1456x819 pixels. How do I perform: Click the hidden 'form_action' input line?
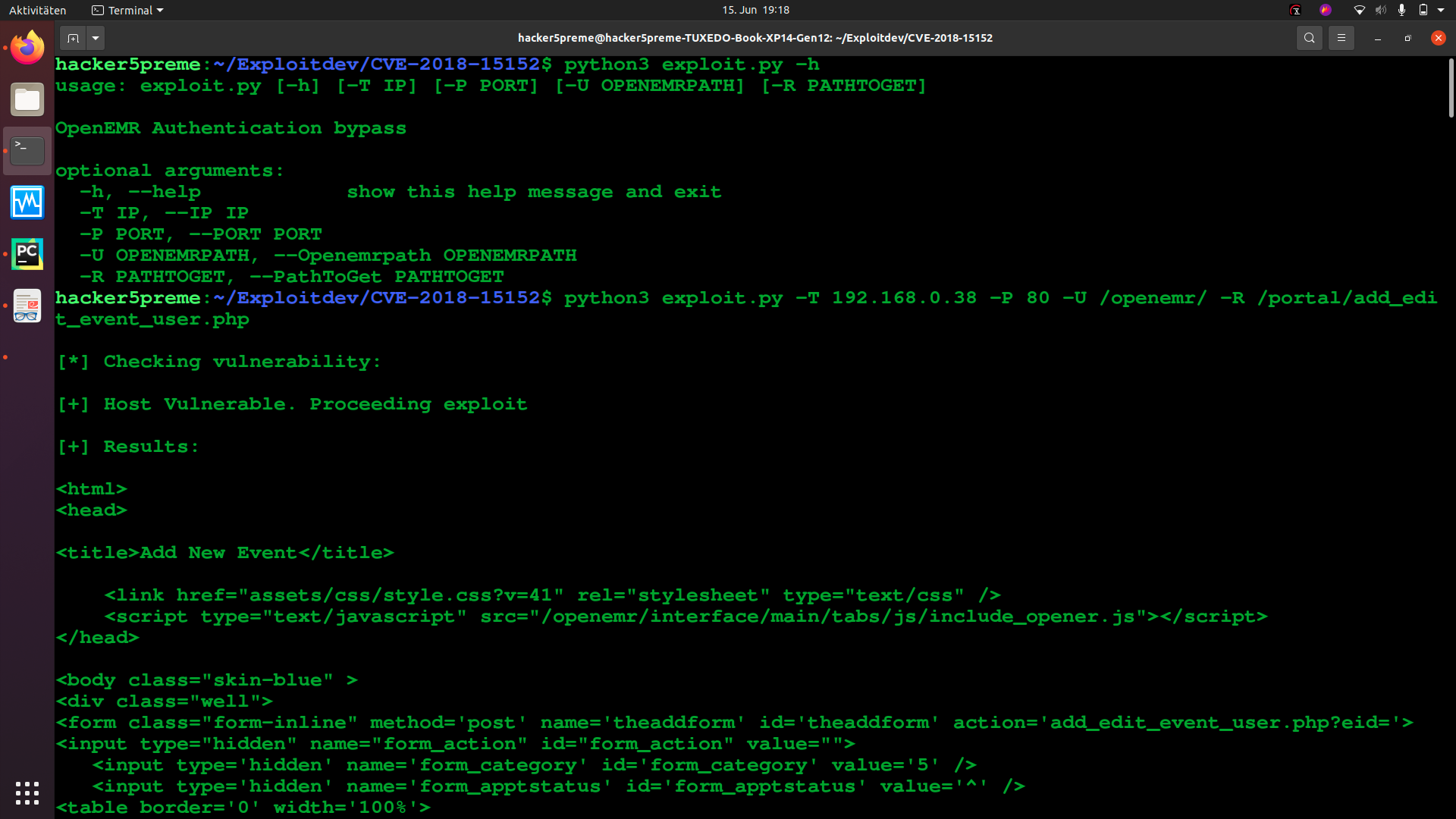[455, 744]
